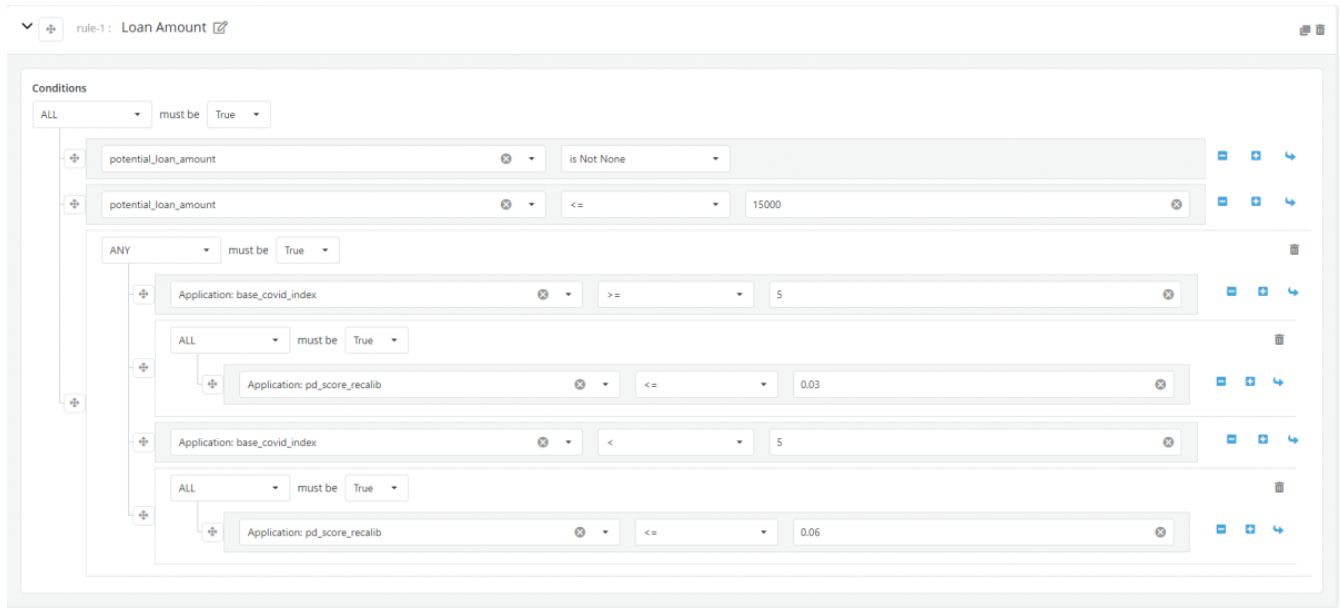
Task: Remove the base_covid_index < 5 row via minus icon
Action: pos(1231,441)
